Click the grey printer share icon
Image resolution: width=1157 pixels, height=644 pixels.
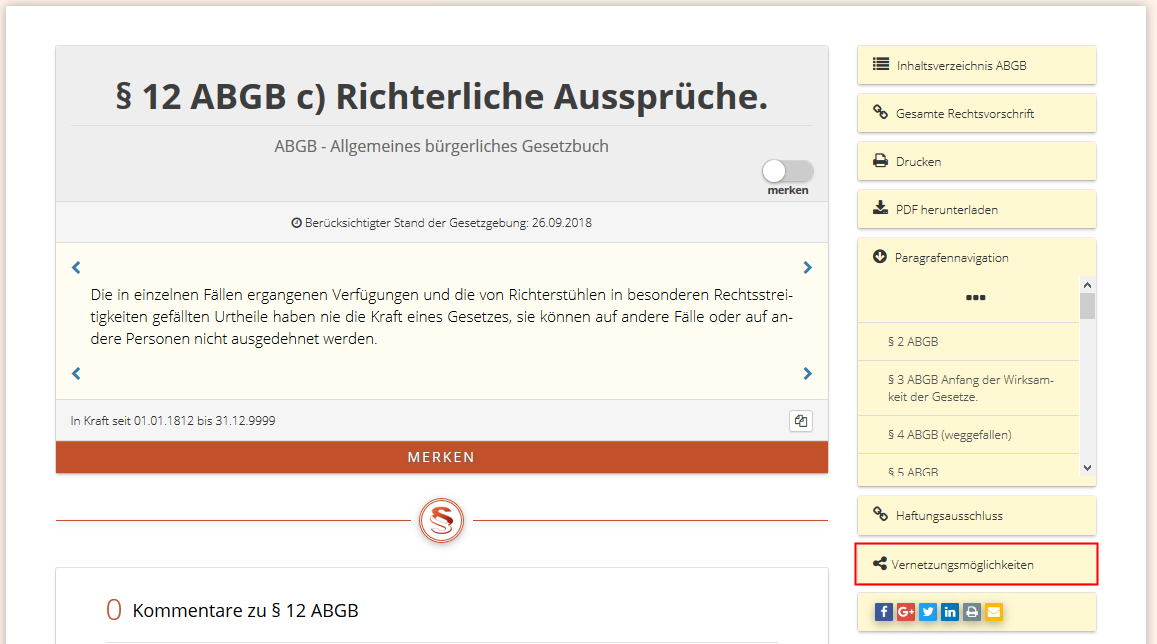point(972,612)
